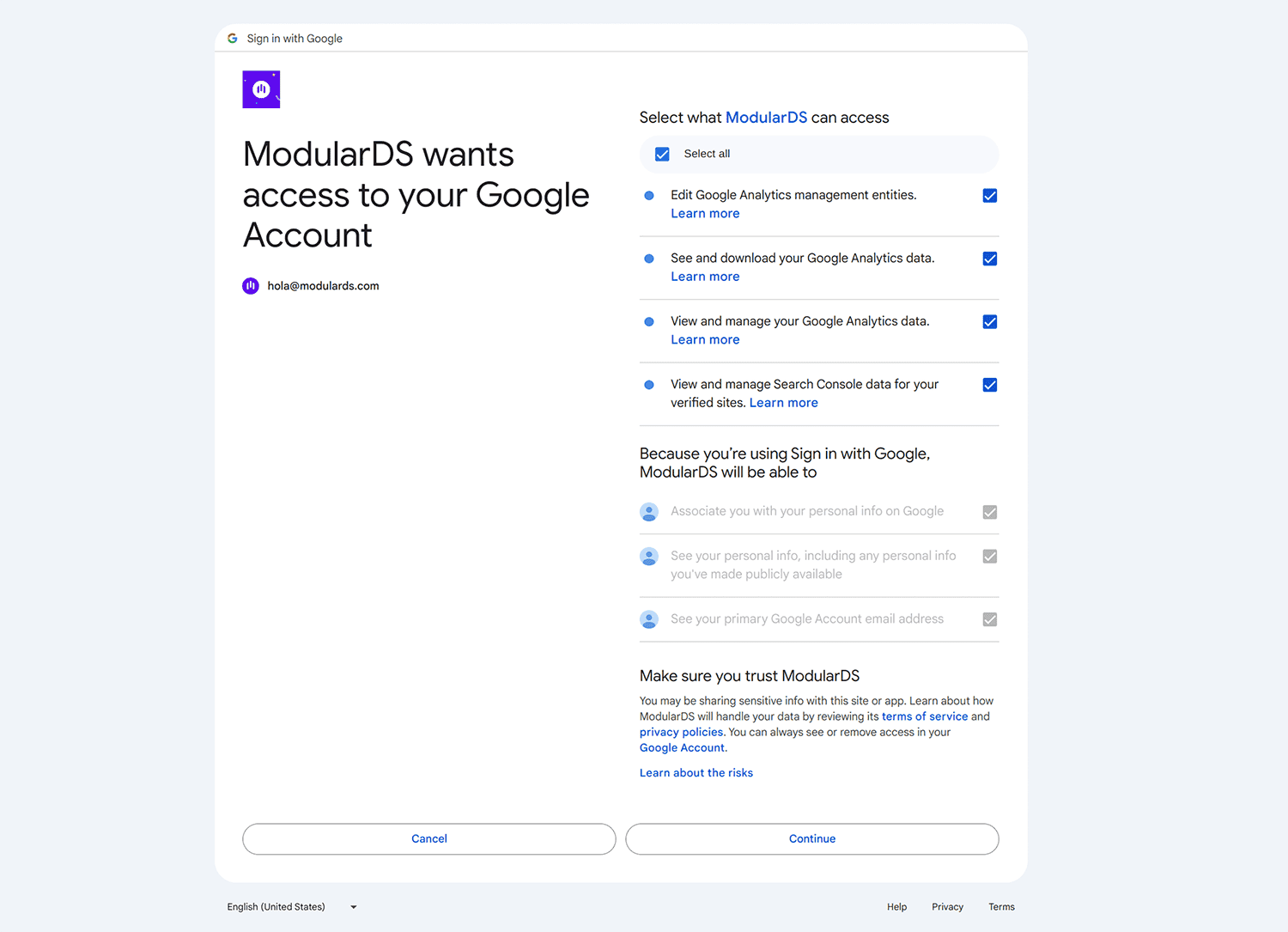Open the terms of service link
Viewport: 1288px width, 932px height.
point(925,716)
